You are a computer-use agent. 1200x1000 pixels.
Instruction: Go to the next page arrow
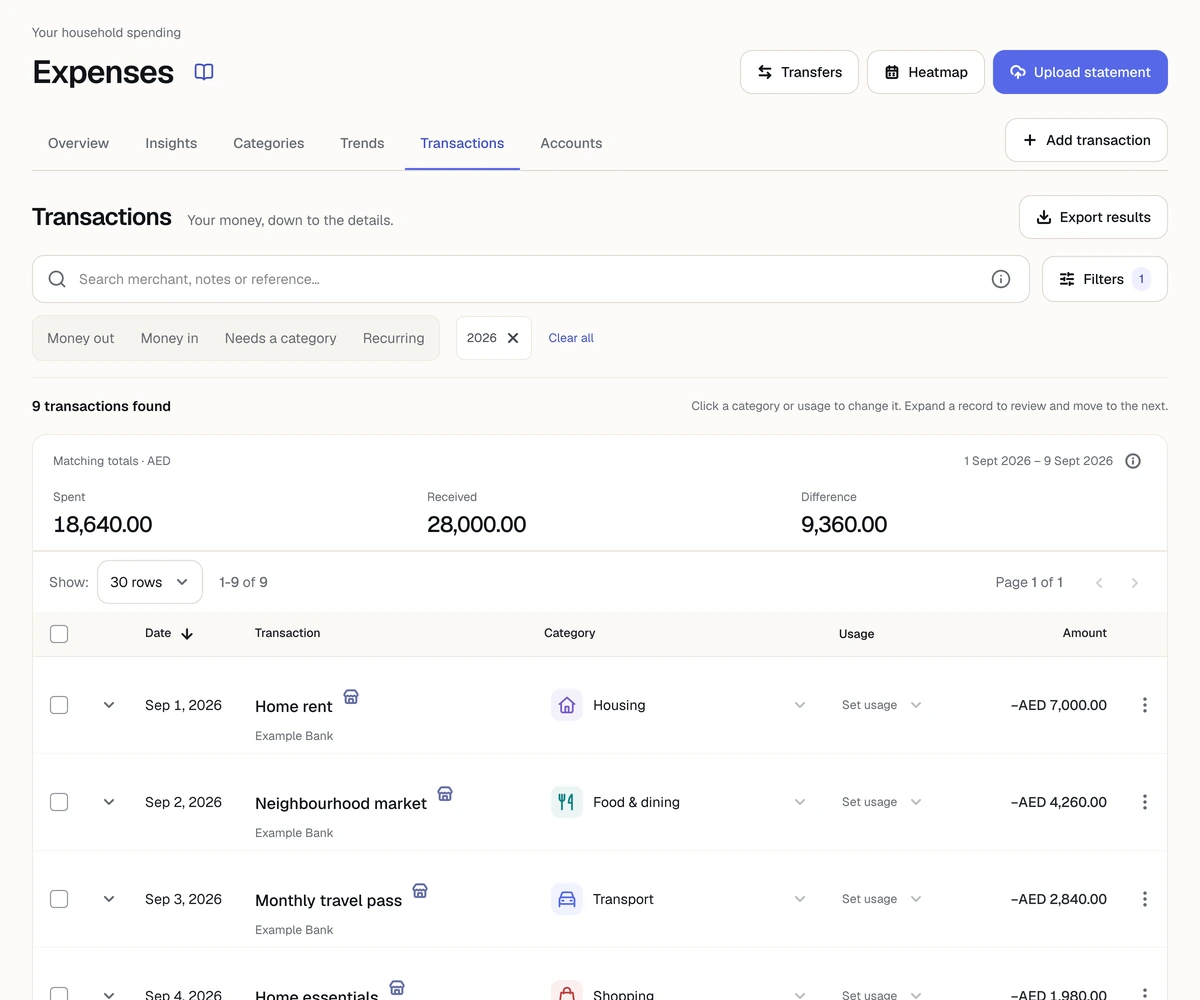pos(1135,582)
